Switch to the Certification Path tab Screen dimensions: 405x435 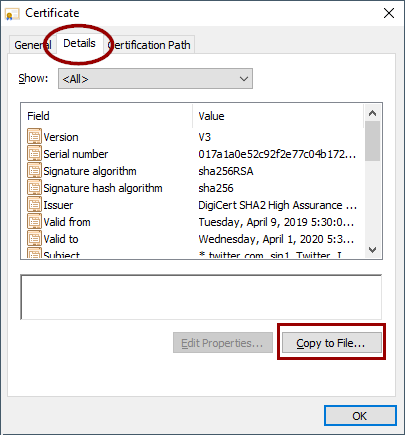pyautogui.click(x=149, y=45)
